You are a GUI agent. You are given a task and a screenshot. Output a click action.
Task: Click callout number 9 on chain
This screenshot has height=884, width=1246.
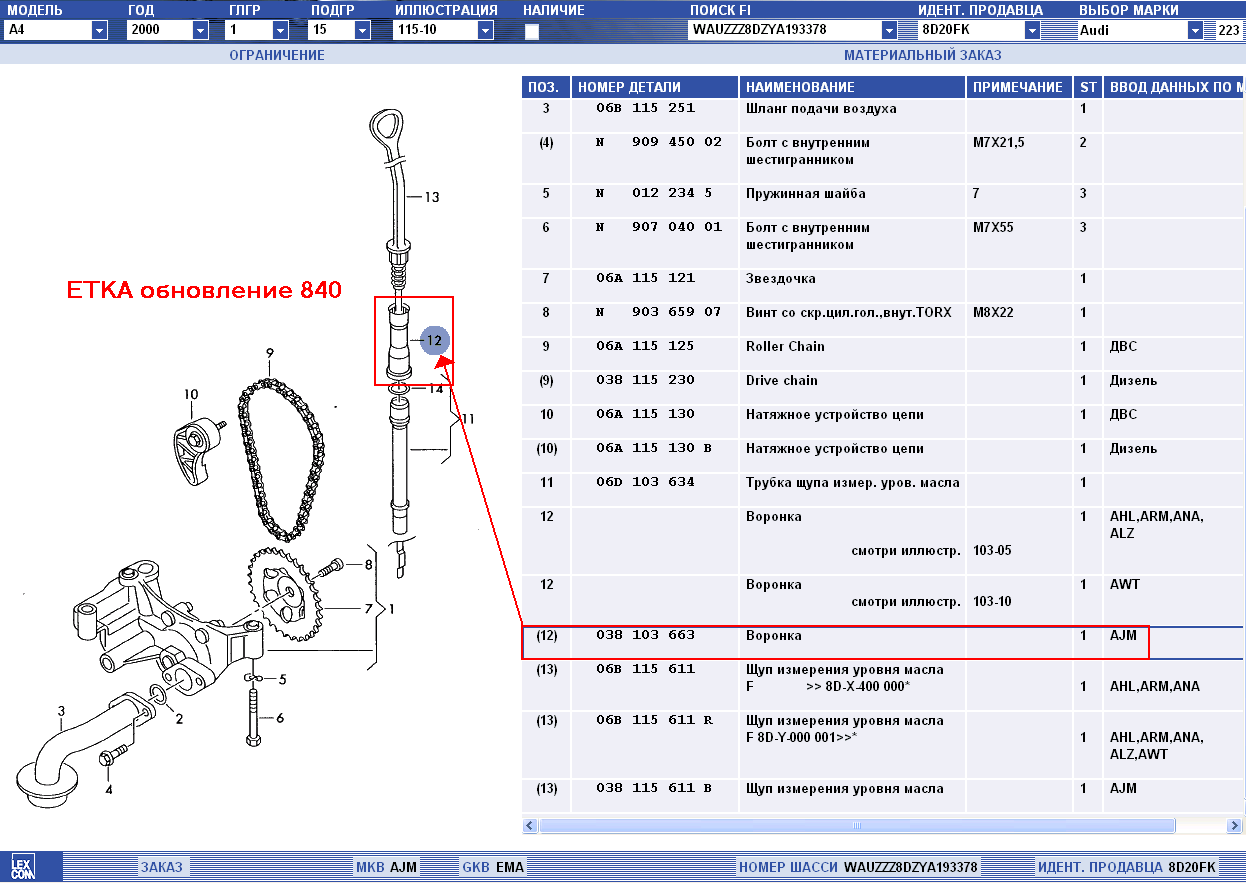point(269,353)
